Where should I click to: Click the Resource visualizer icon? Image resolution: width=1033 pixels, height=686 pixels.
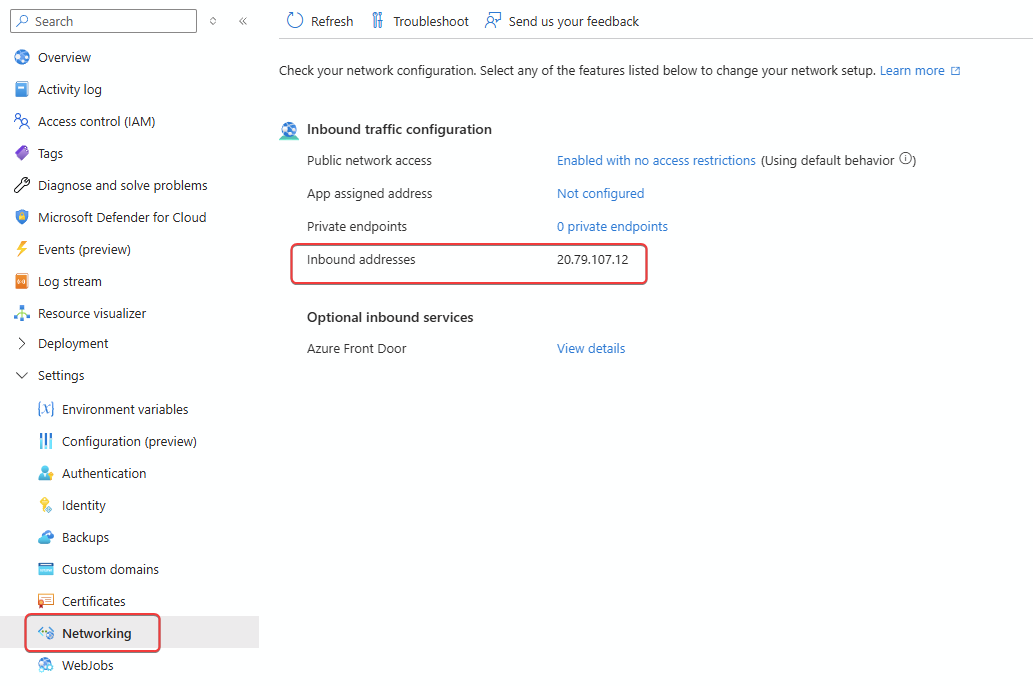click(x=22, y=313)
